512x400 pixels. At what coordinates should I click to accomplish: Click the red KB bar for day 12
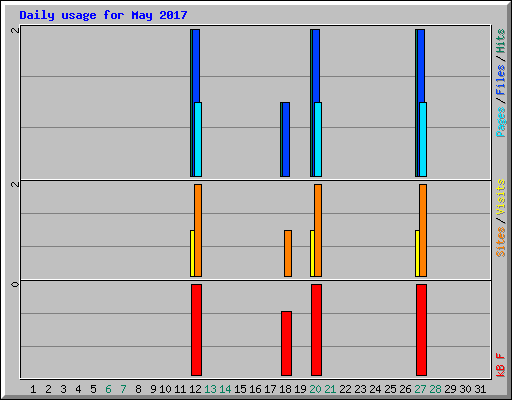(197, 330)
